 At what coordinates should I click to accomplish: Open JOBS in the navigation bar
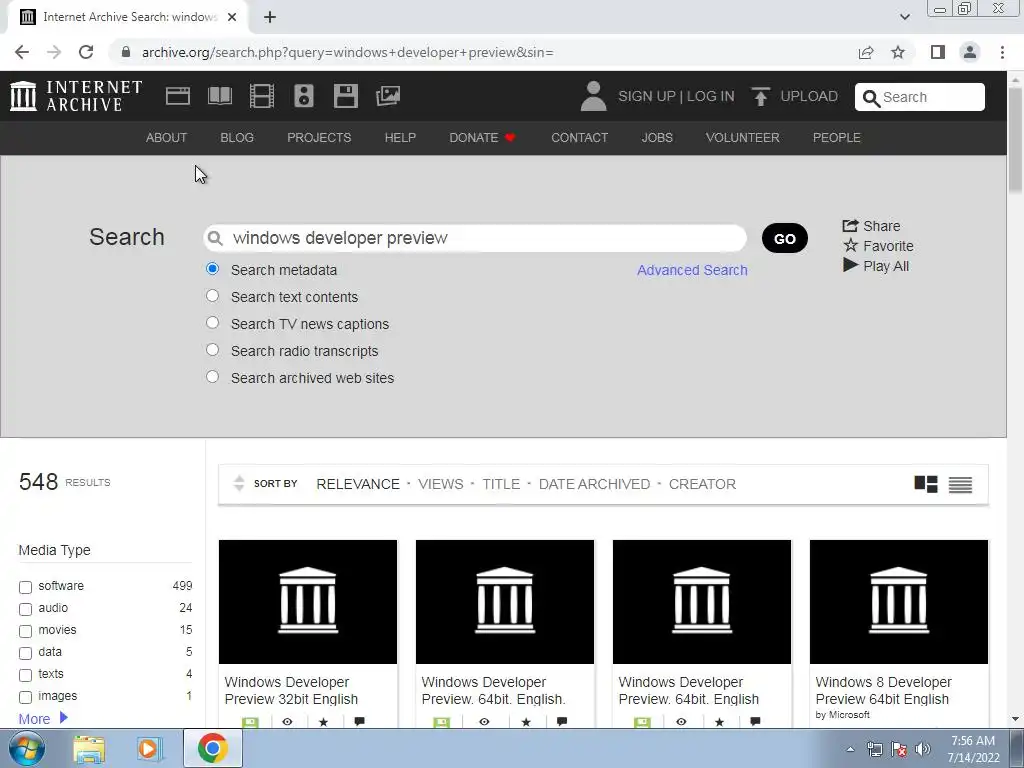pyautogui.click(x=657, y=138)
